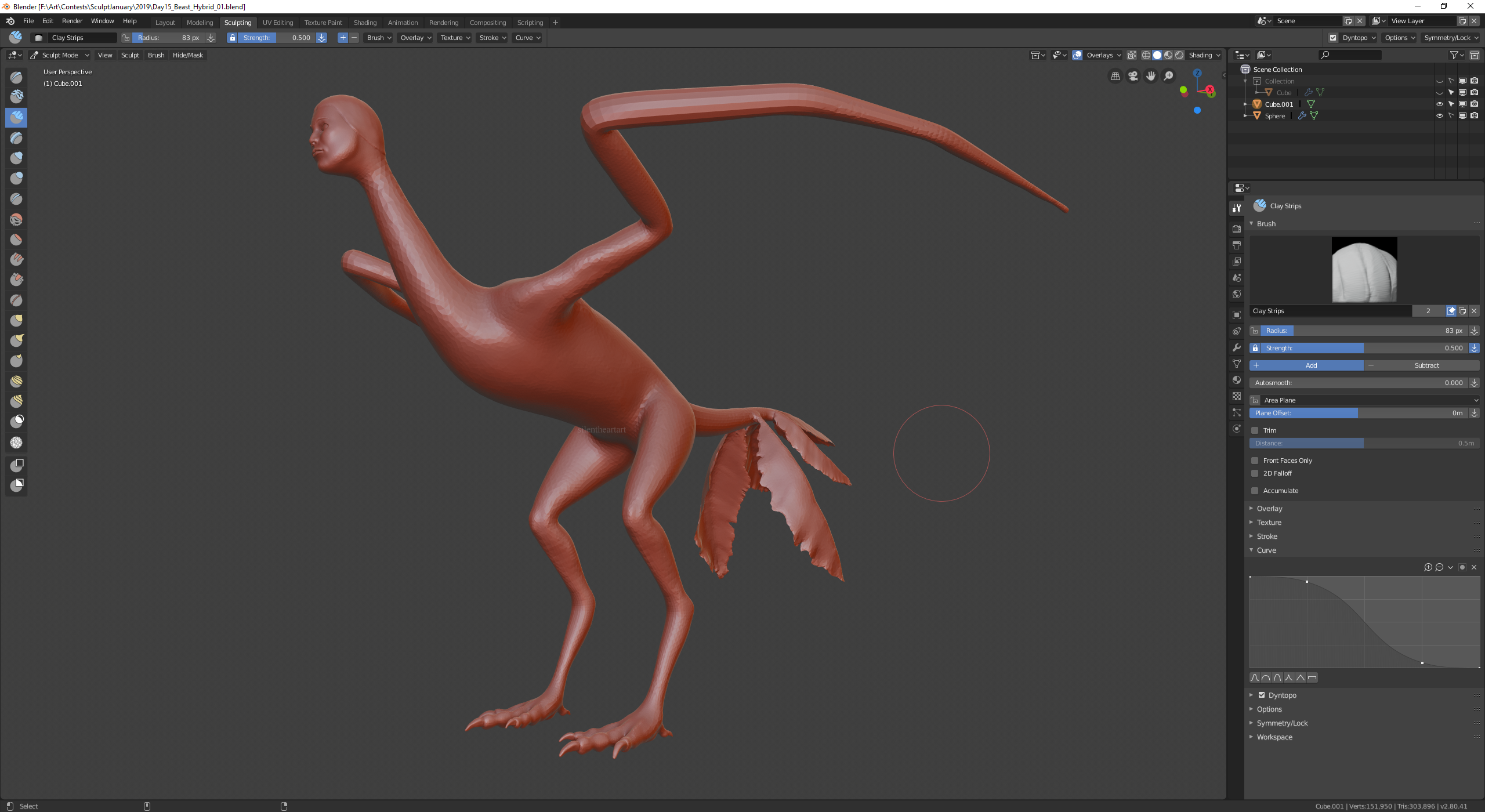The image size is (1485, 812).
Task: Switch to the Texture Paint workspace tab
Action: (x=323, y=23)
